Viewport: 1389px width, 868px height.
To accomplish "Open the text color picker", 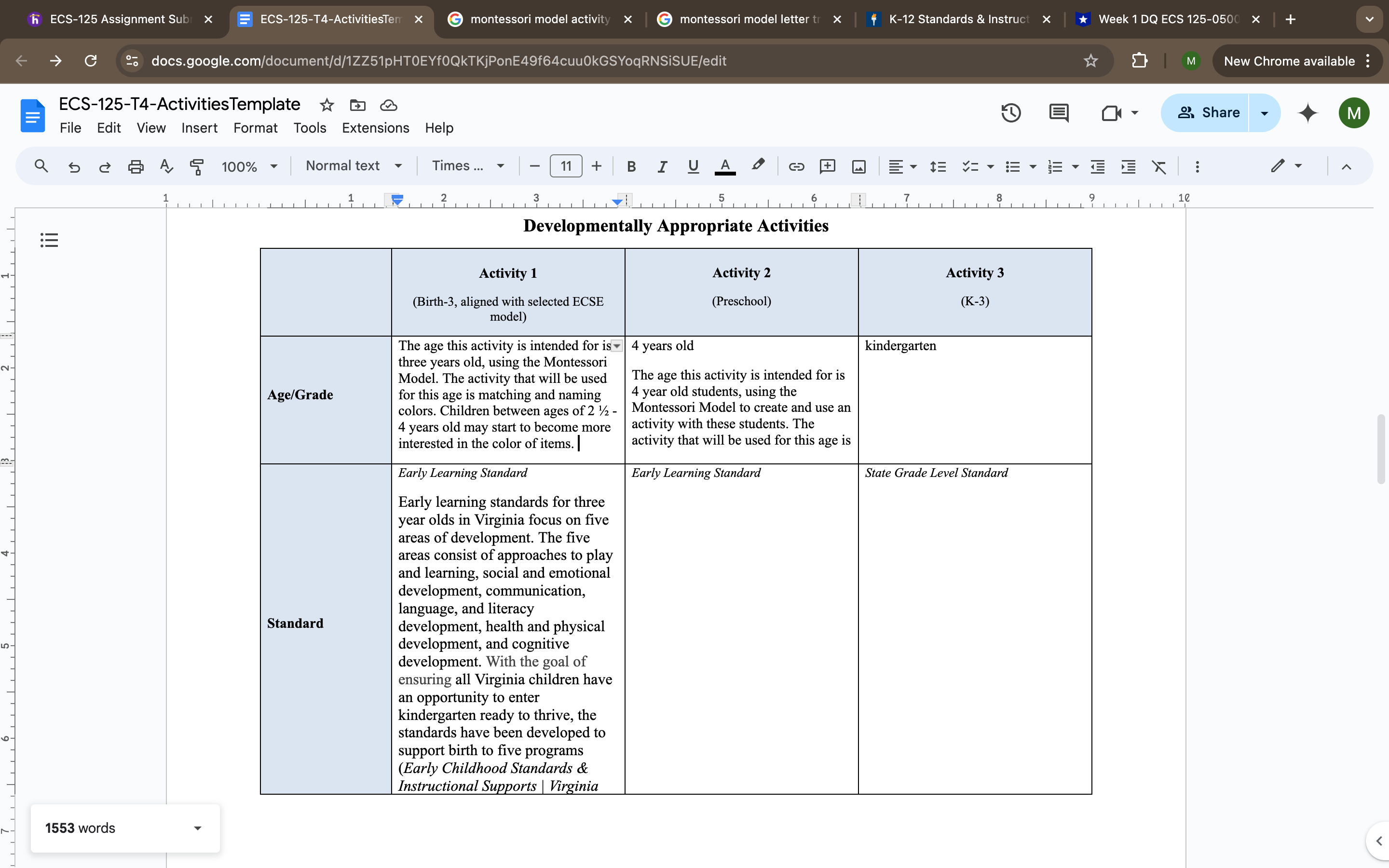I will click(x=725, y=166).
